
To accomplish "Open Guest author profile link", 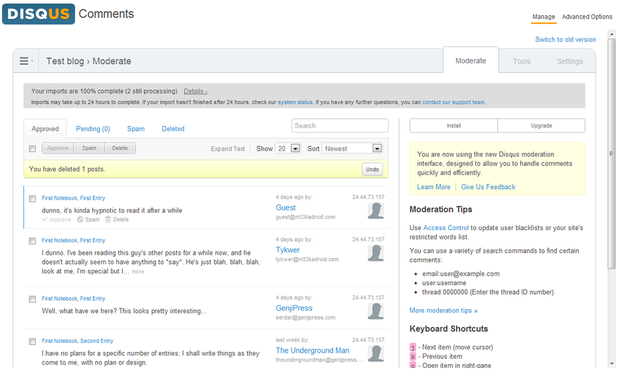I will tap(285, 208).
